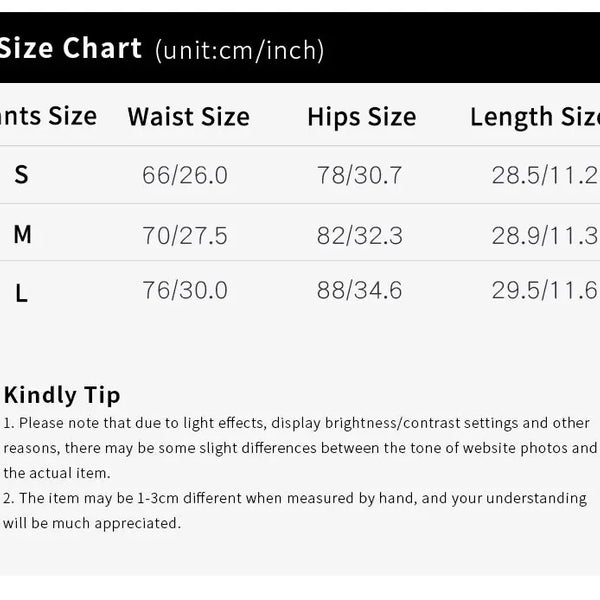Click the Length Size column header
The height and width of the screenshot is (600, 600).
[535, 117]
